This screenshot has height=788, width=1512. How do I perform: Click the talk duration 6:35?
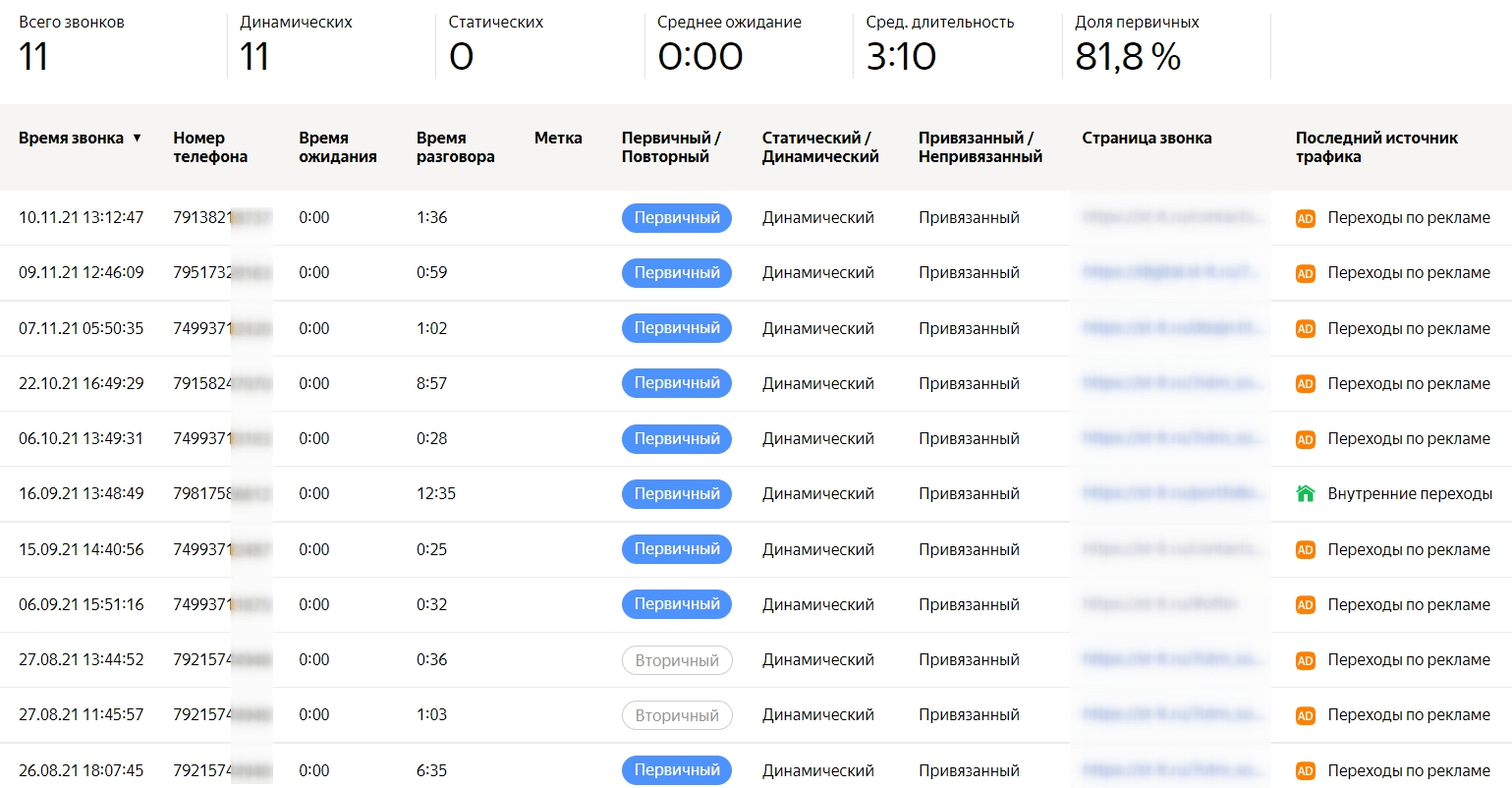[432, 770]
